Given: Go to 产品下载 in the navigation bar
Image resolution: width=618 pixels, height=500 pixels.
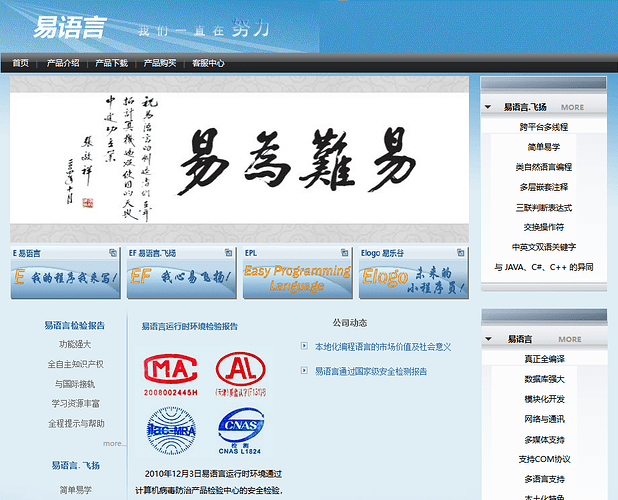Looking at the screenshot, I should coord(112,63).
